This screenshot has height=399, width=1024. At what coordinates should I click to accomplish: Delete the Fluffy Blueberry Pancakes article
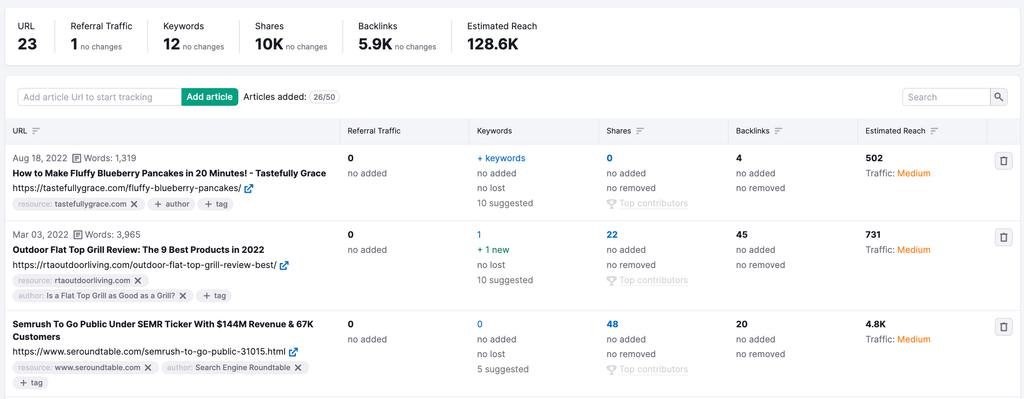pos(1004,161)
